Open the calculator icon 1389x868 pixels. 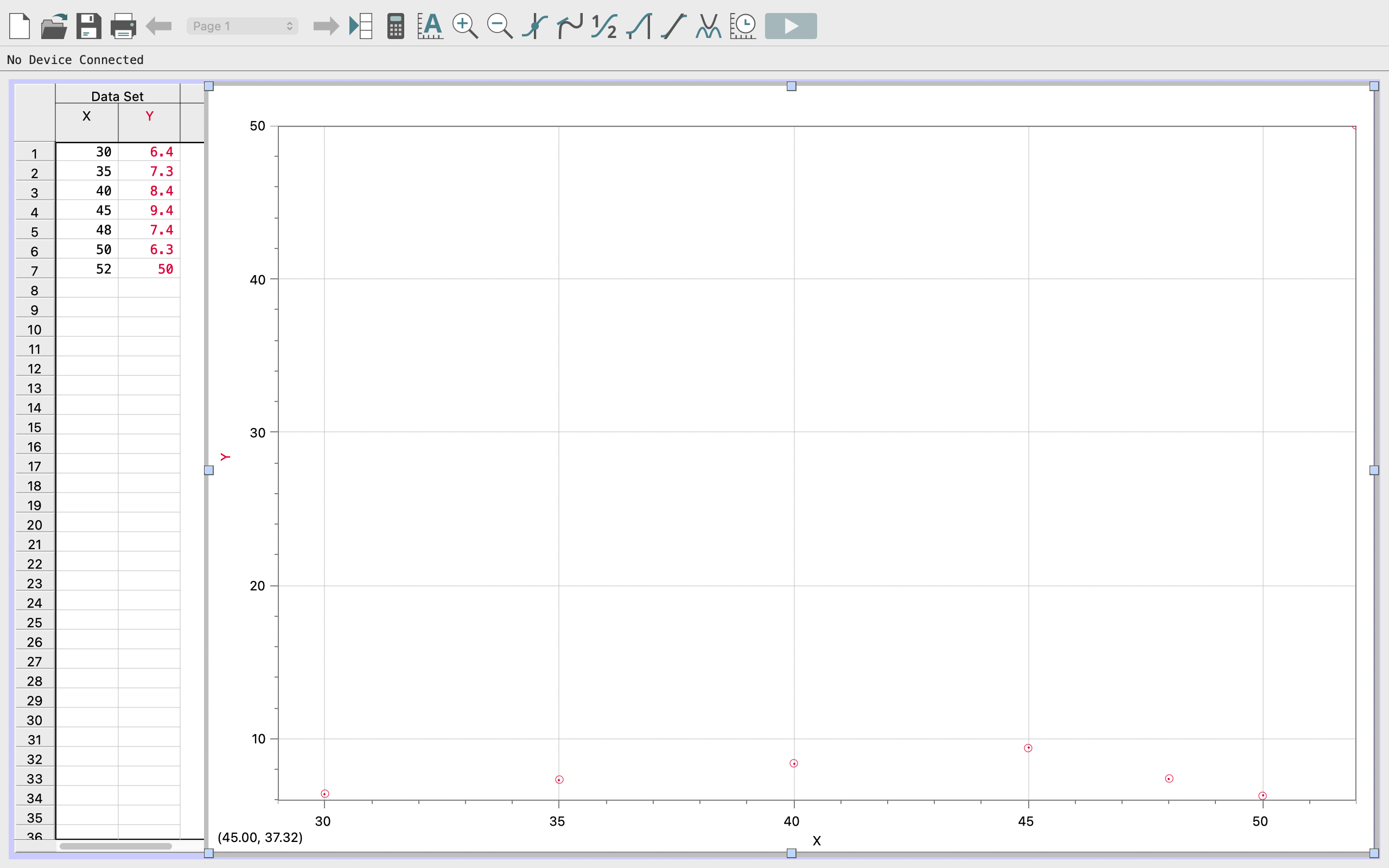click(x=396, y=26)
